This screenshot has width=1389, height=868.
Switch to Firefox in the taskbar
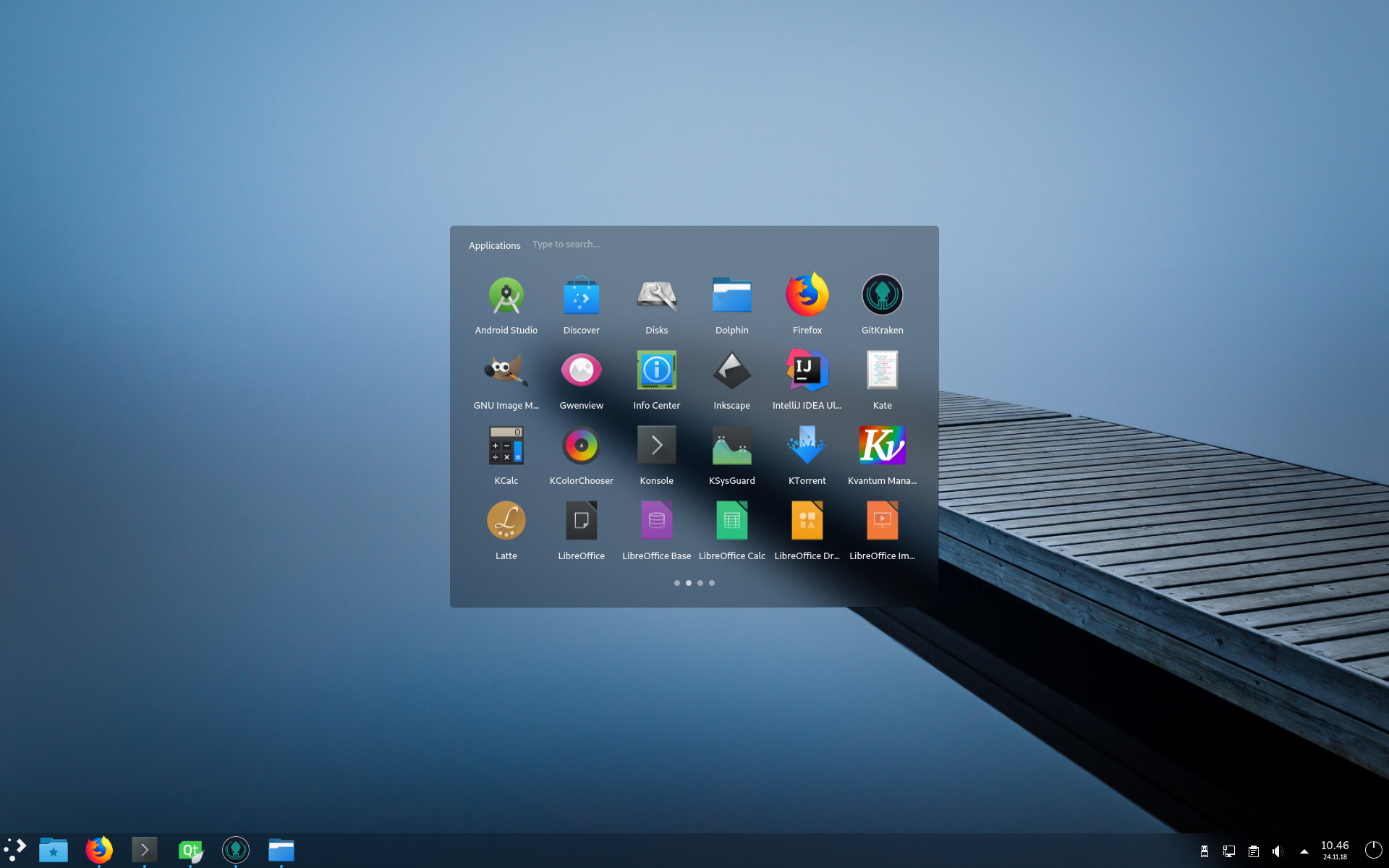(x=99, y=850)
